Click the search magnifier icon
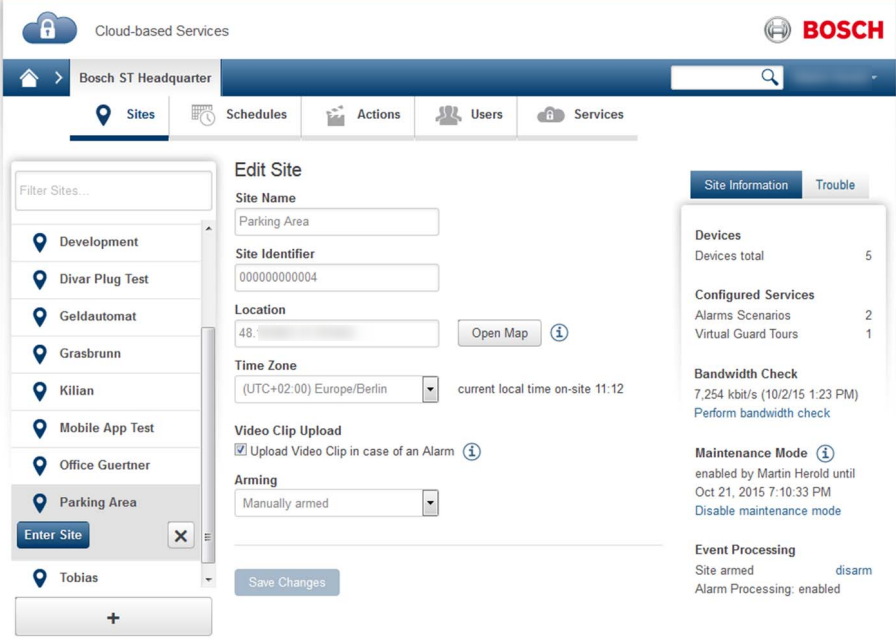Viewport: 896px width, 640px height. point(769,78)
